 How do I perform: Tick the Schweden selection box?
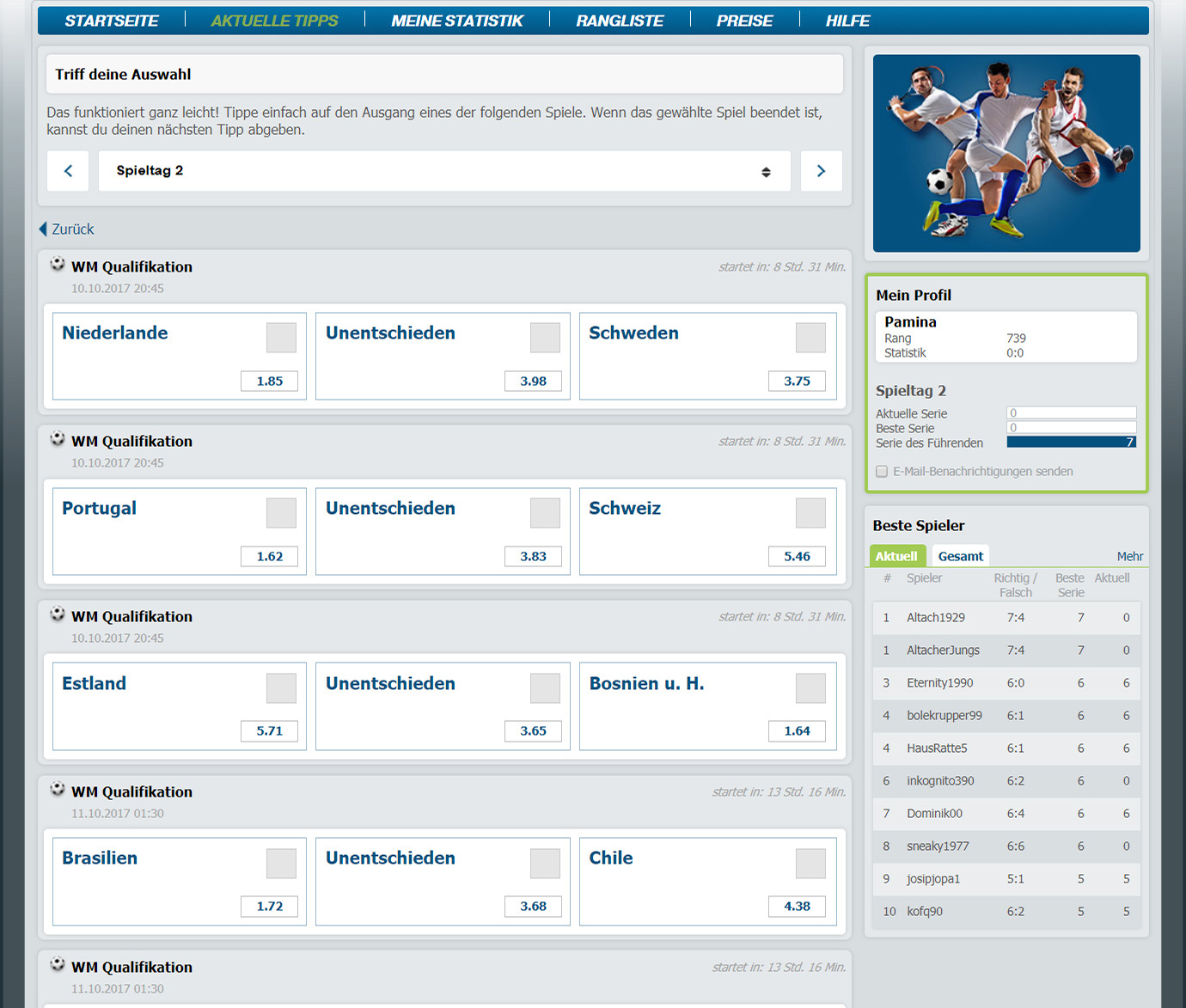pyautogui.click(x=810, y=338)
